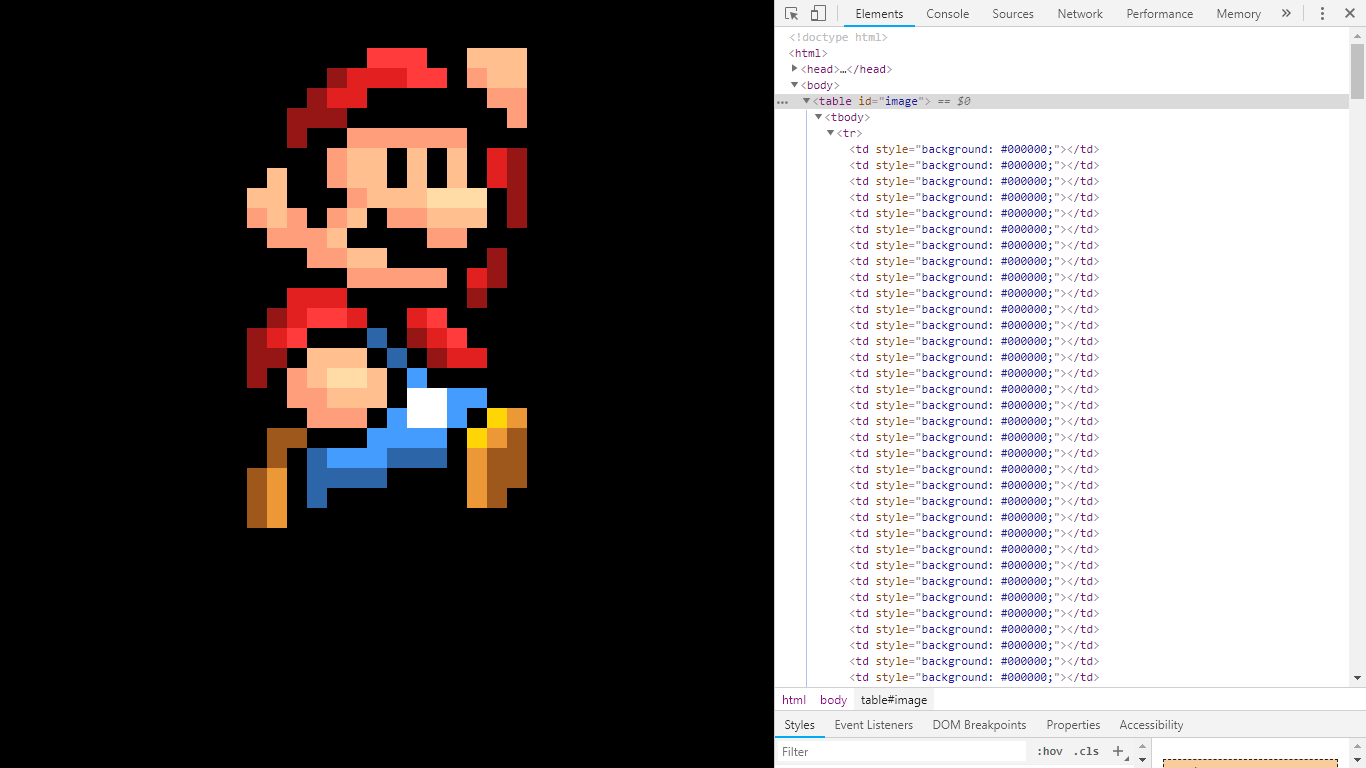
Task: Click the html breadcrumb
Action: tap(794, 700)
